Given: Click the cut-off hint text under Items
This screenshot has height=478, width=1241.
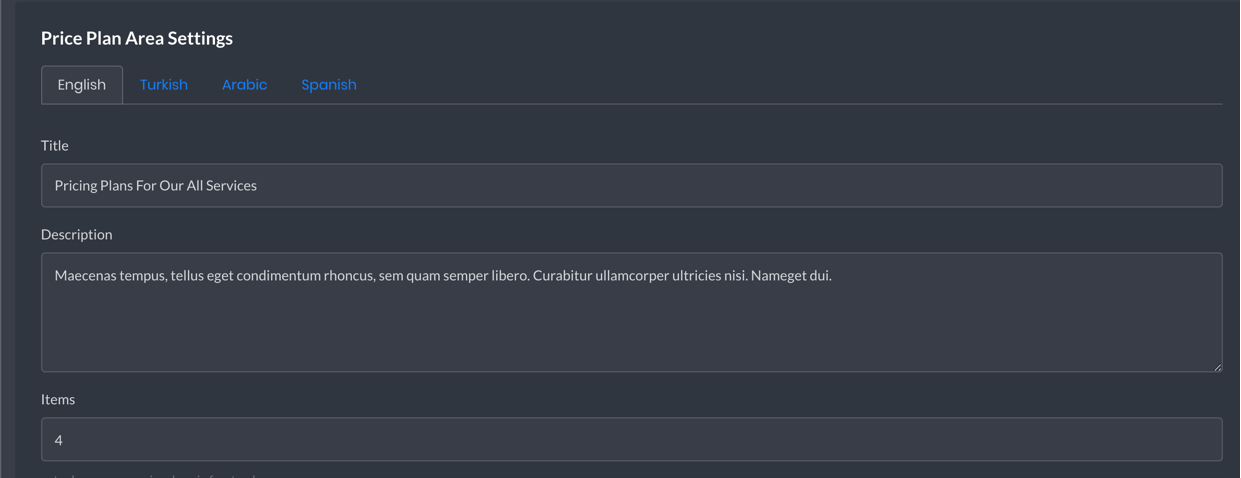Looking at the screenshot, I should tap(150, 475).
